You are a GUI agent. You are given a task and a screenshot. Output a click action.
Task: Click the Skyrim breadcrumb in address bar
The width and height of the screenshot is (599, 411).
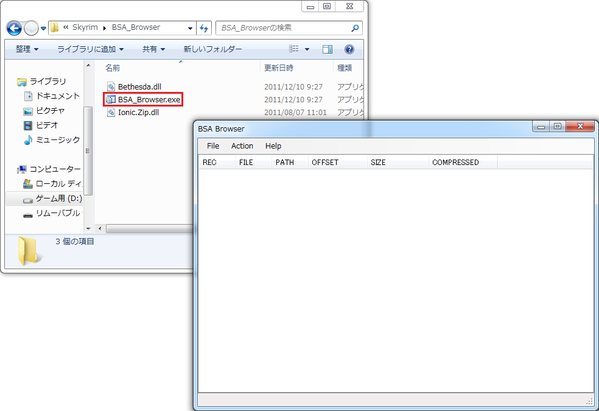[x=85, y=28]
